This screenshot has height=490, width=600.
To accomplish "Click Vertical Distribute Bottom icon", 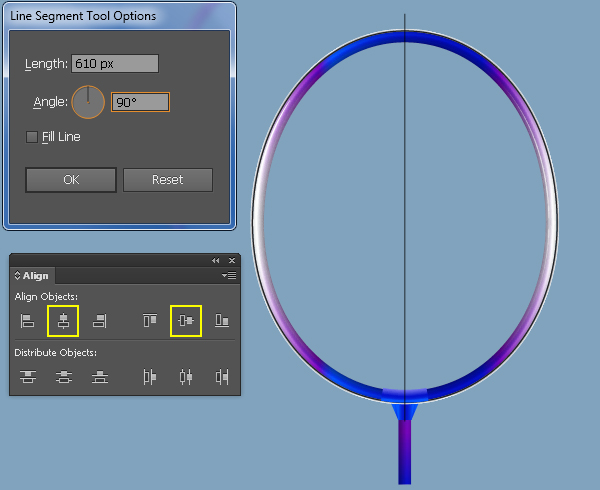I will pos(100,377).
